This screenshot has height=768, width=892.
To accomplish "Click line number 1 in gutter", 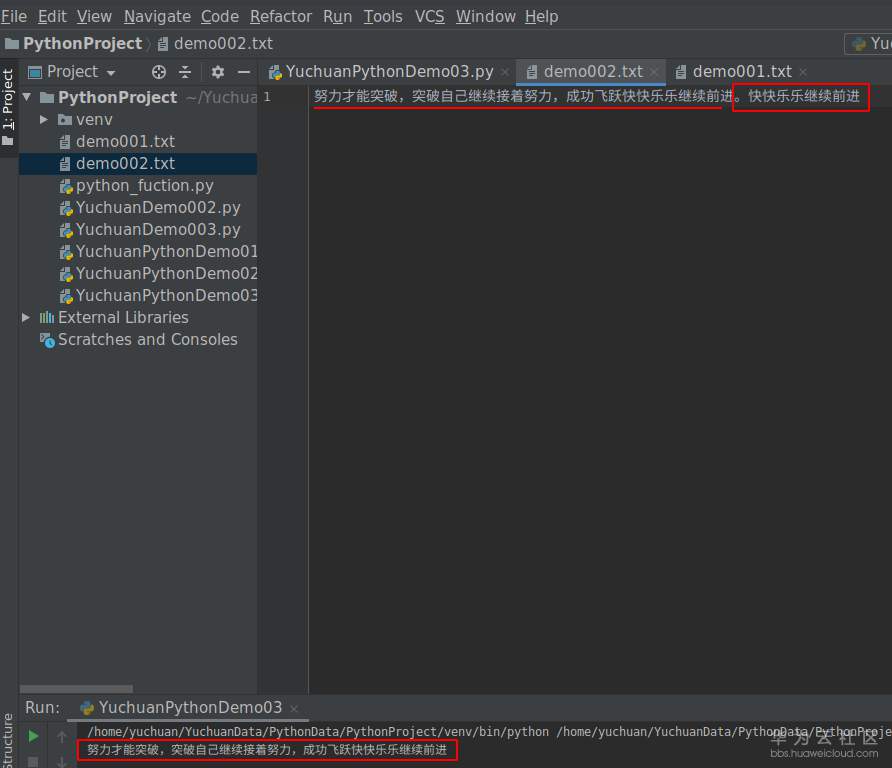I will click(x=267, y=97).
